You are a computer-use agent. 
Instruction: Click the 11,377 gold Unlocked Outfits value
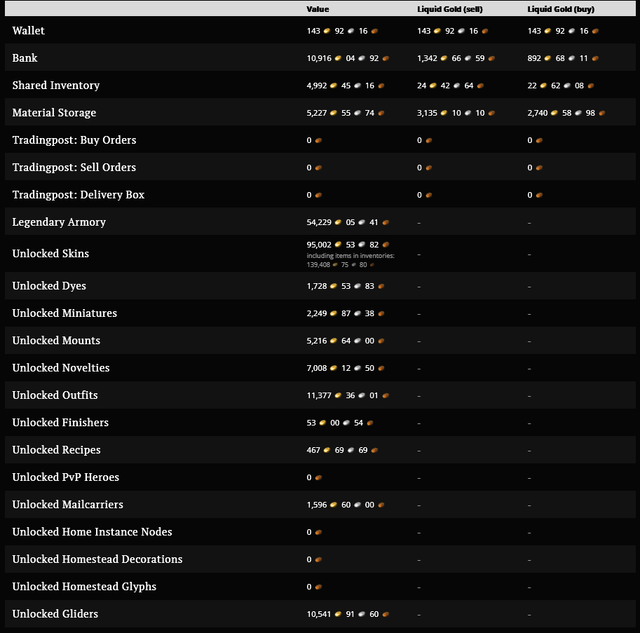pyautogui.click(x=319, y=395)
